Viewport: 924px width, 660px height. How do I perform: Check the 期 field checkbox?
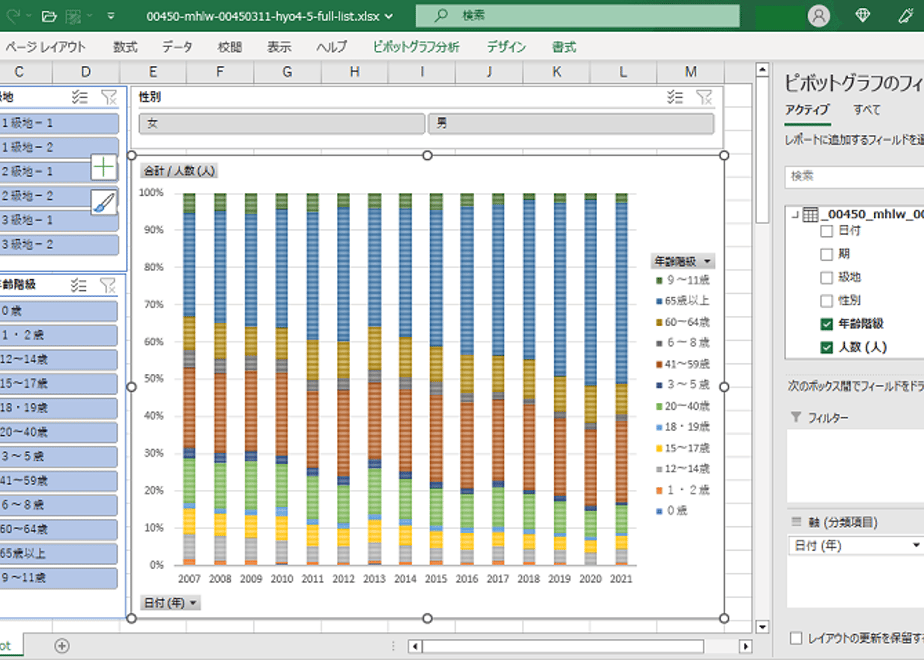pos(826,254)
